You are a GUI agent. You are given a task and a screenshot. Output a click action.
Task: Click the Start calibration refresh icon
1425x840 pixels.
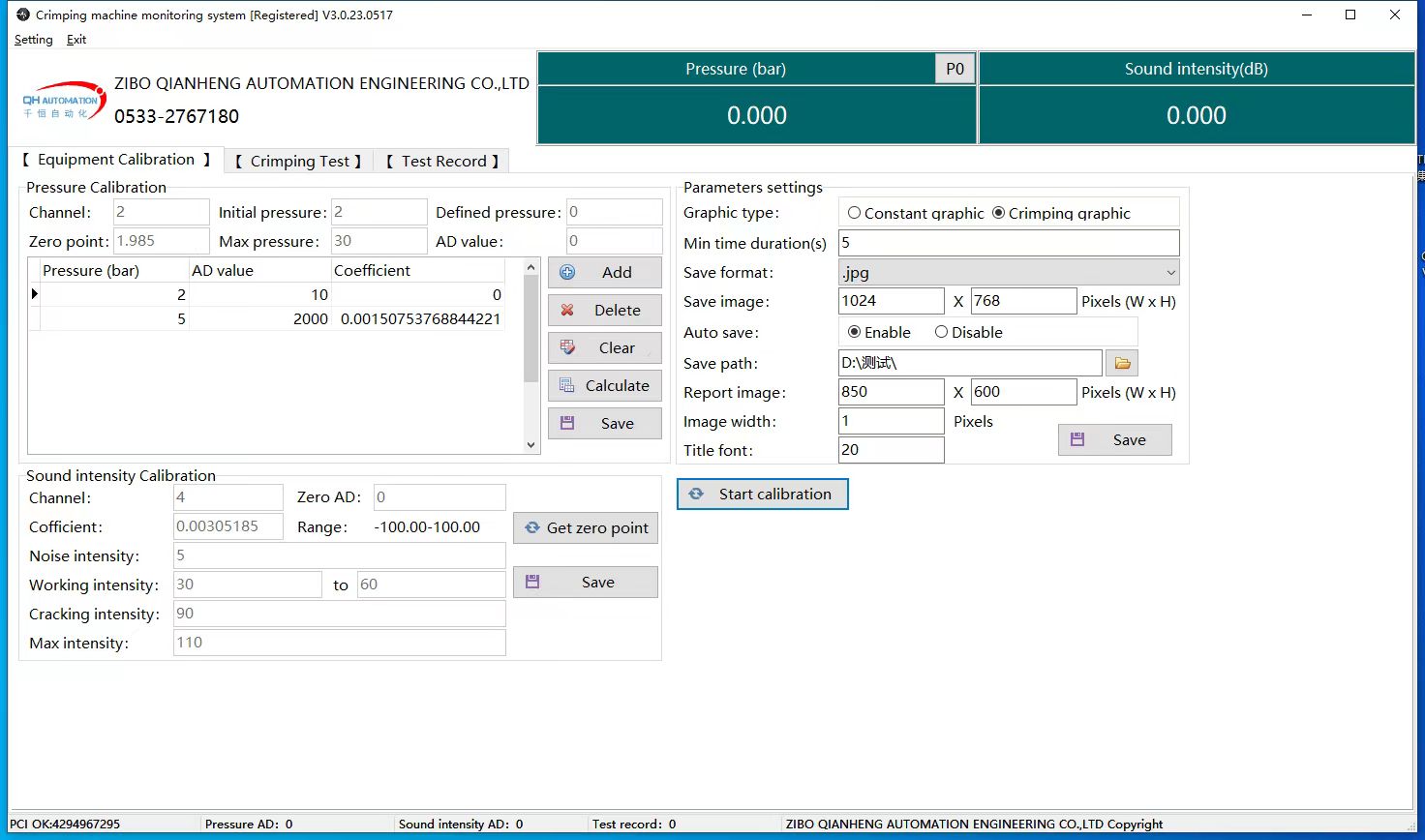(696, 495)
